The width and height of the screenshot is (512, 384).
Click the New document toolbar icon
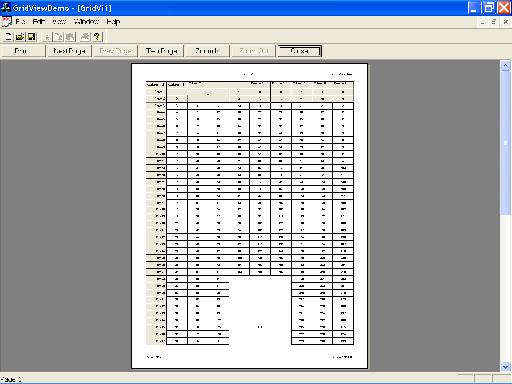point(8,37)
